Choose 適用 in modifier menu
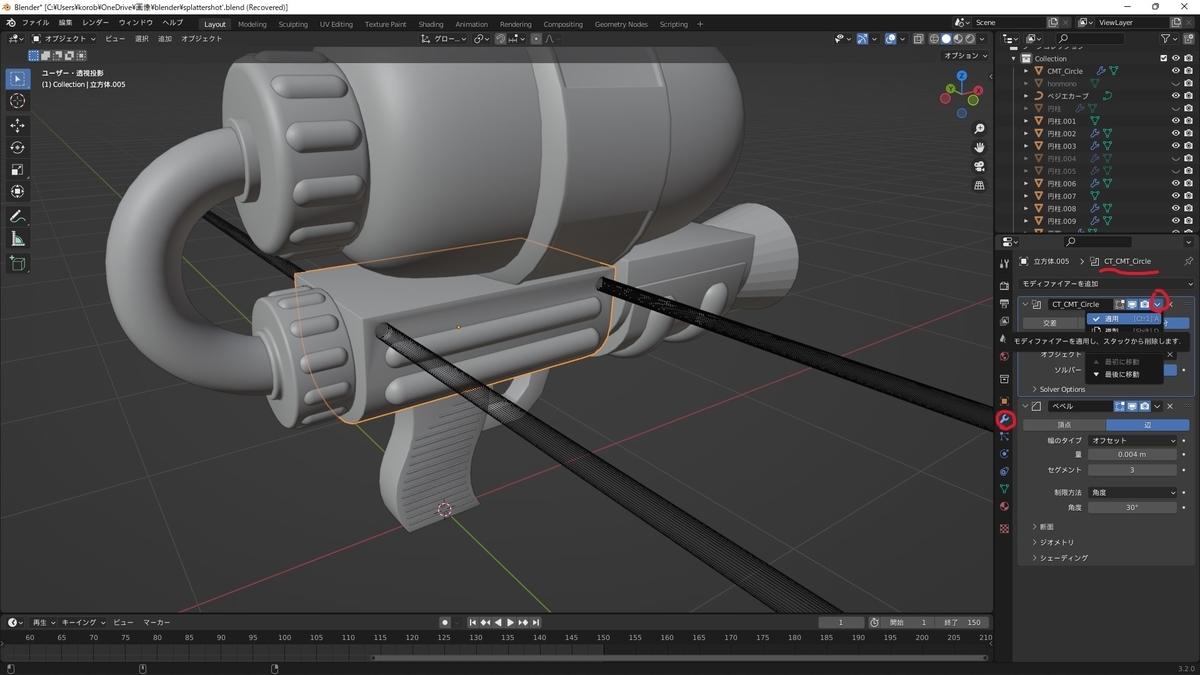1200x675 pixels. click(1126, 319)
